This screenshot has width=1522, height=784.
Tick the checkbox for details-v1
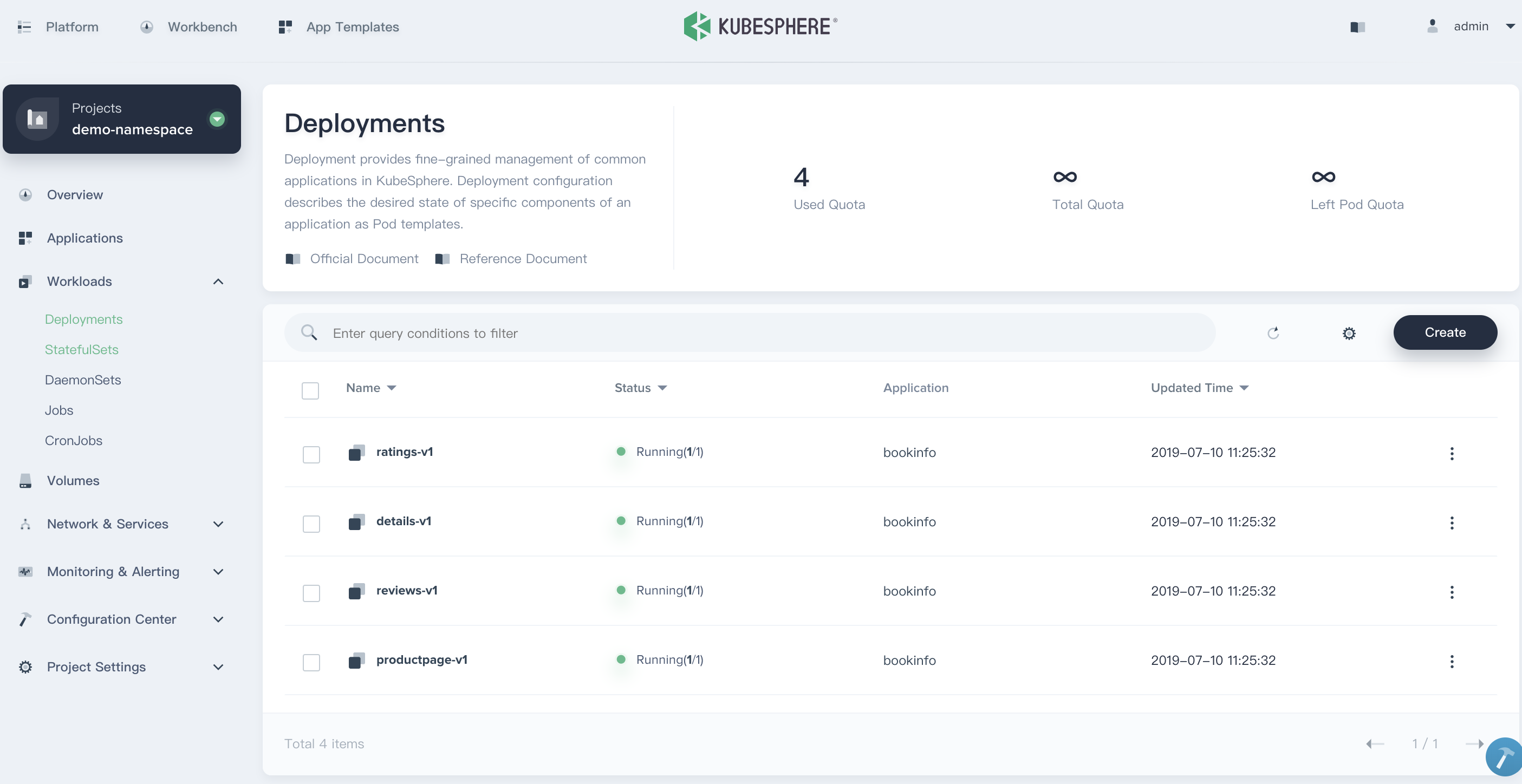[x=311, y=524]
